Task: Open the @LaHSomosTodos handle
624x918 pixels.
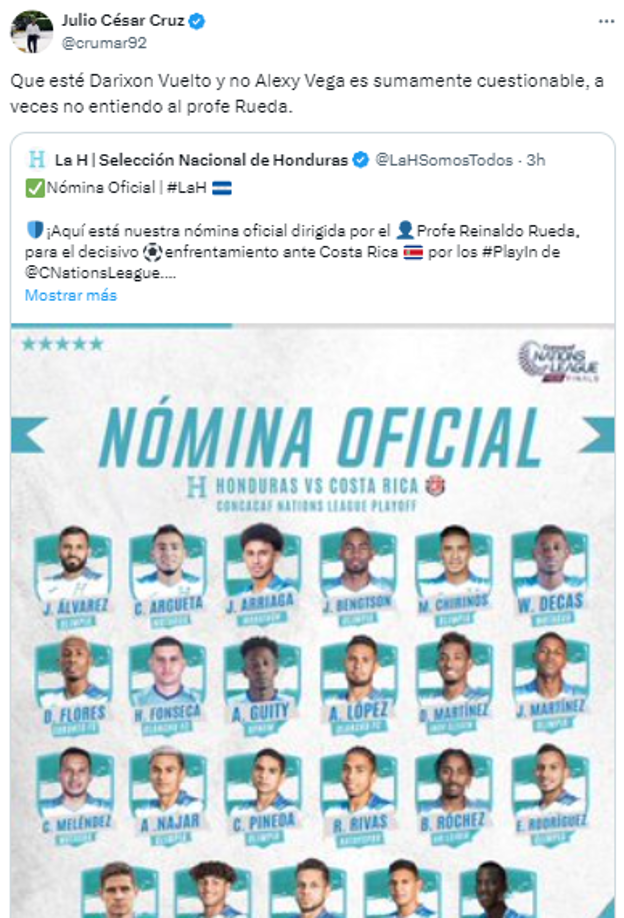Action: point(445,160)
